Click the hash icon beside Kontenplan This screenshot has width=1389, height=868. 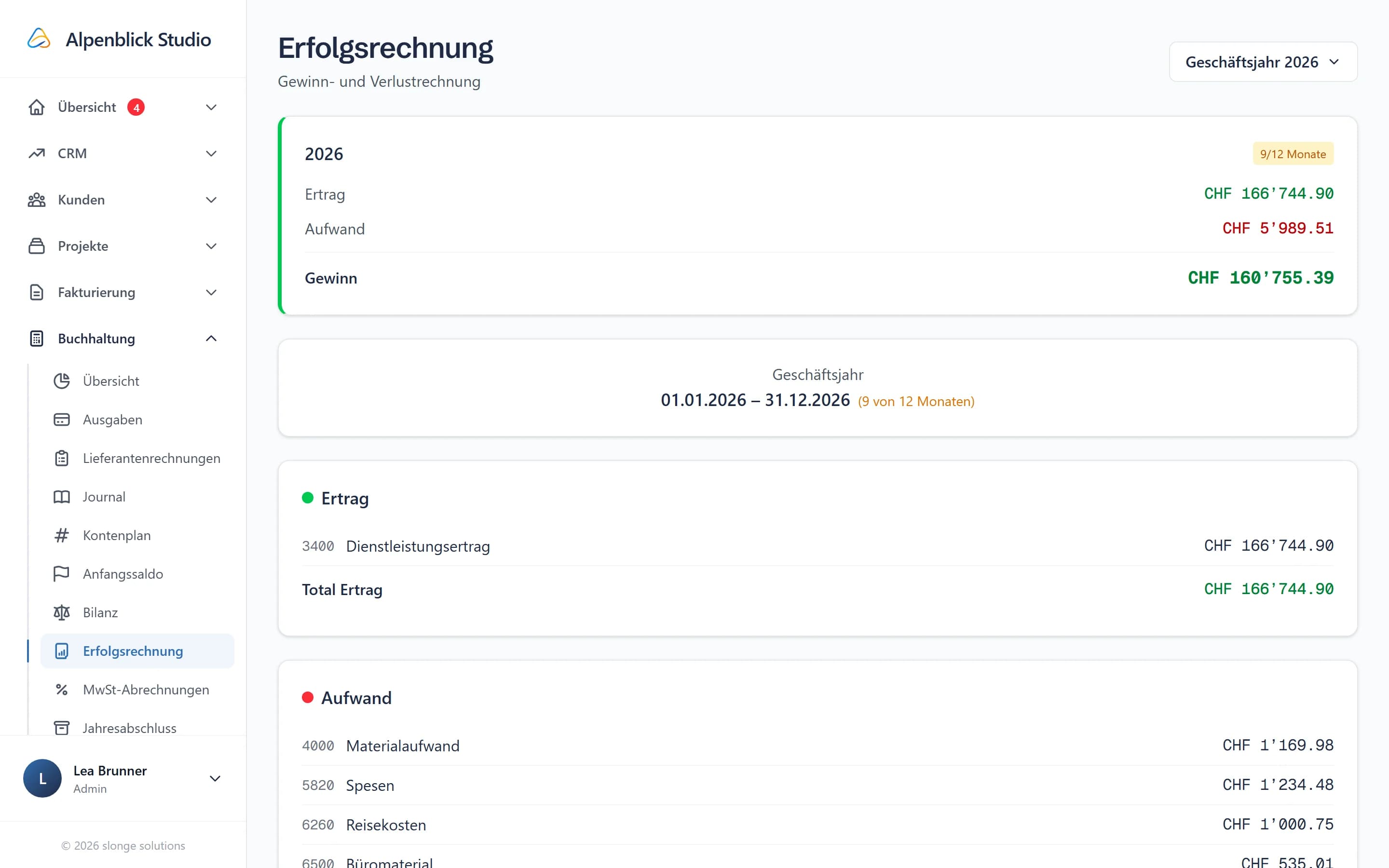pyautogui.click(x=61, y=535)
